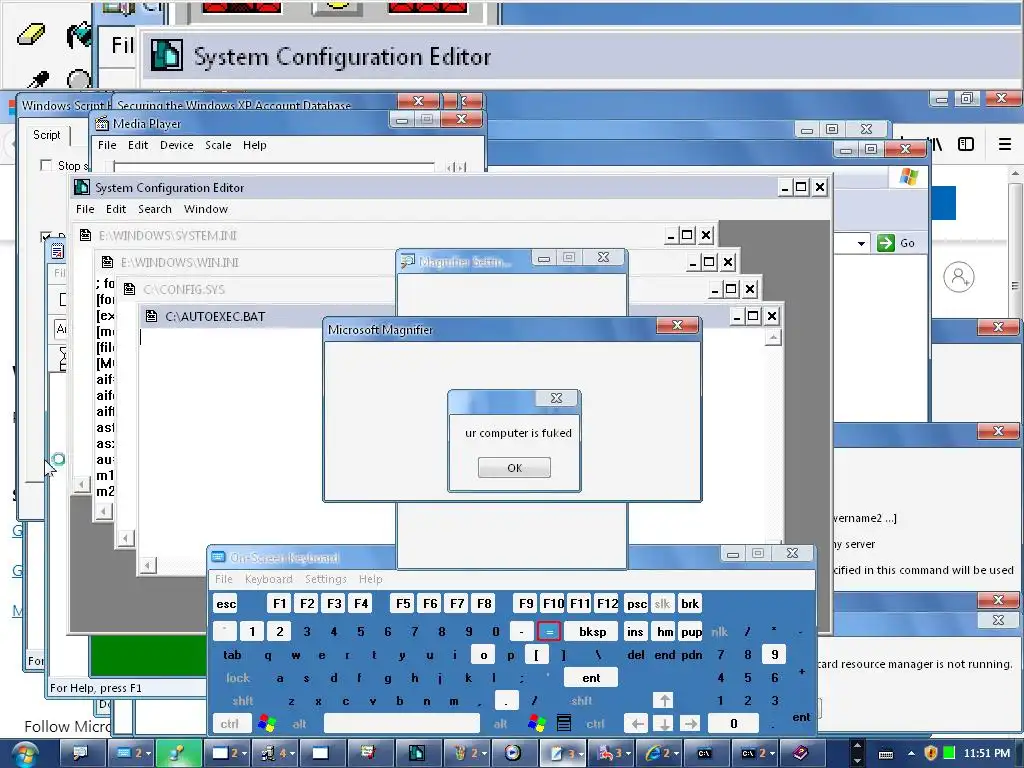Click the tab key on On-Screen Keyboard
The width and height of the screenshot is (1024, 768).
pyautogui.click(x=232, y=654)
